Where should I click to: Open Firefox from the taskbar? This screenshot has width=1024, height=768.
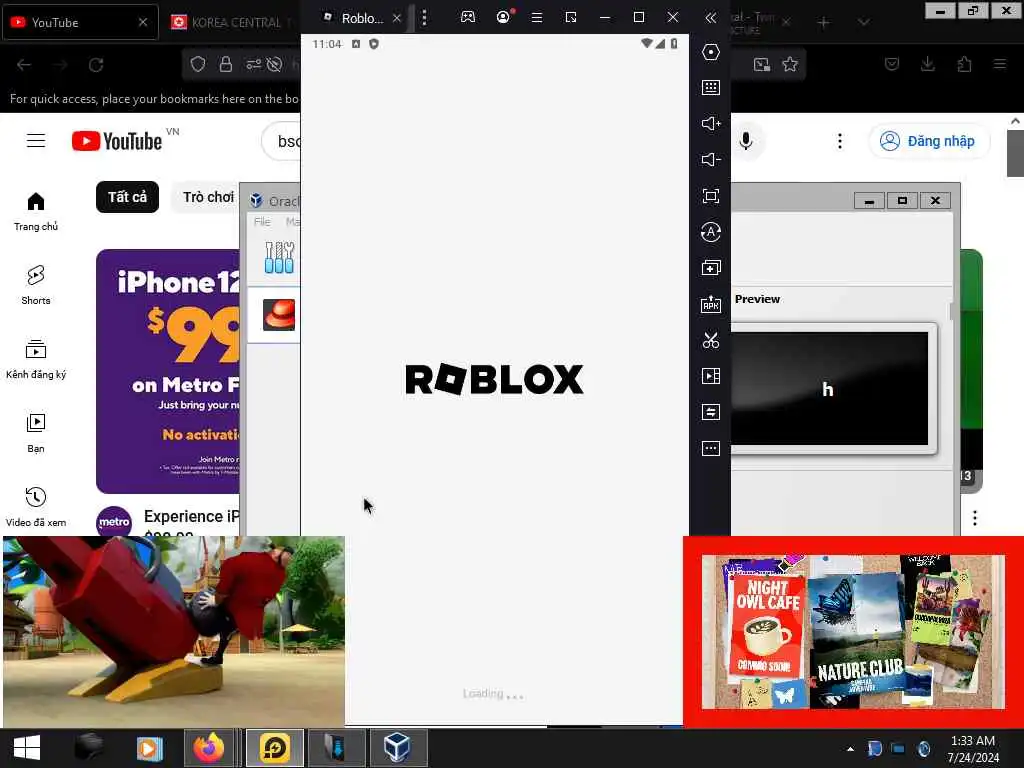[x=209, y=748]
